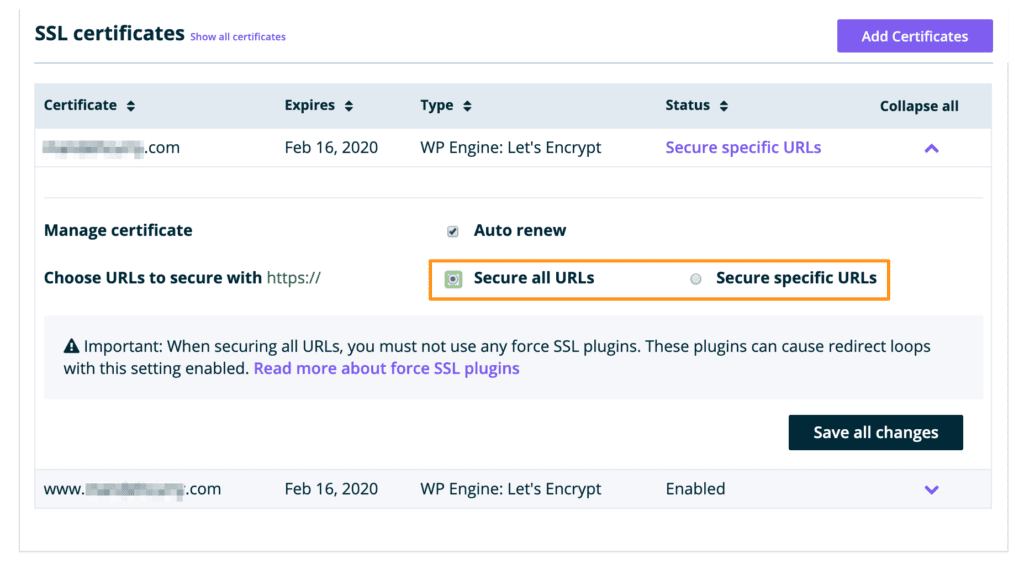The width and height of the screenshot is (1024, 569).
Task: Expand the www certificate row chevron
Action: click(x=931, y=490)
